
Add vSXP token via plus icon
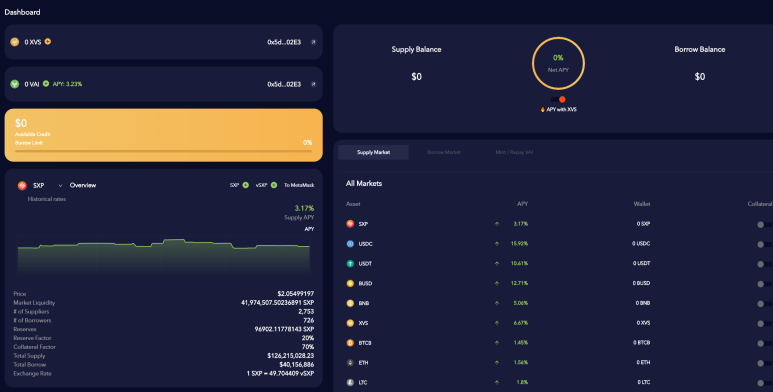pos(274,185)
